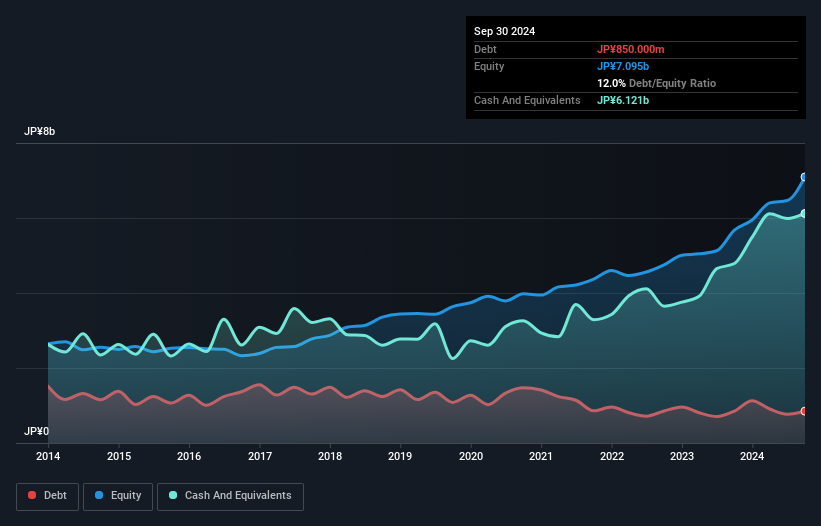The image size is (821, 526).
Task: Click the red Debt endpoint marker
Action: pos(804,411)
